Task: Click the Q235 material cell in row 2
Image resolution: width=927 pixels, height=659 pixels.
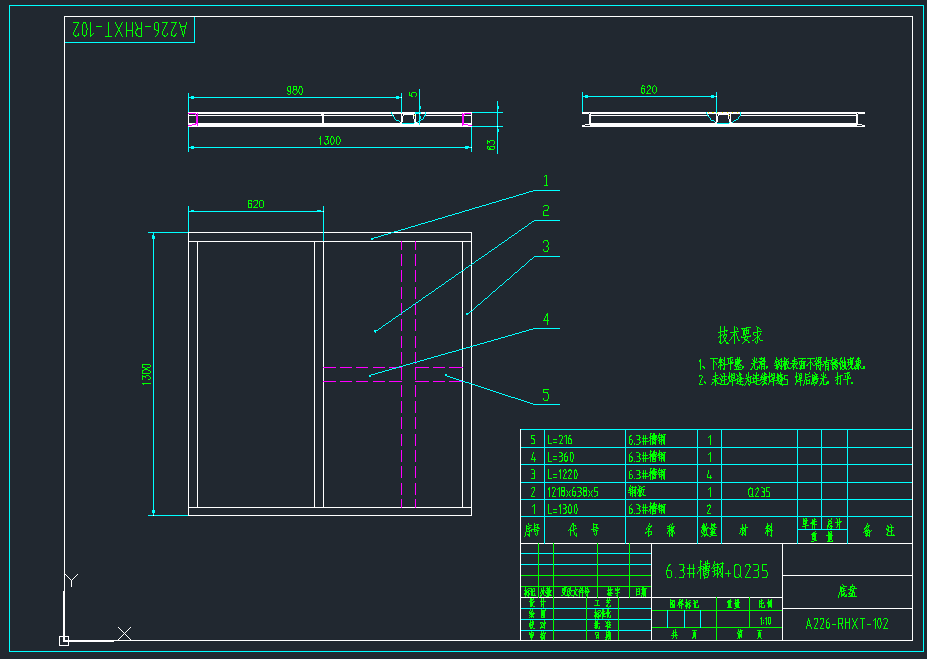Action: 759,492
